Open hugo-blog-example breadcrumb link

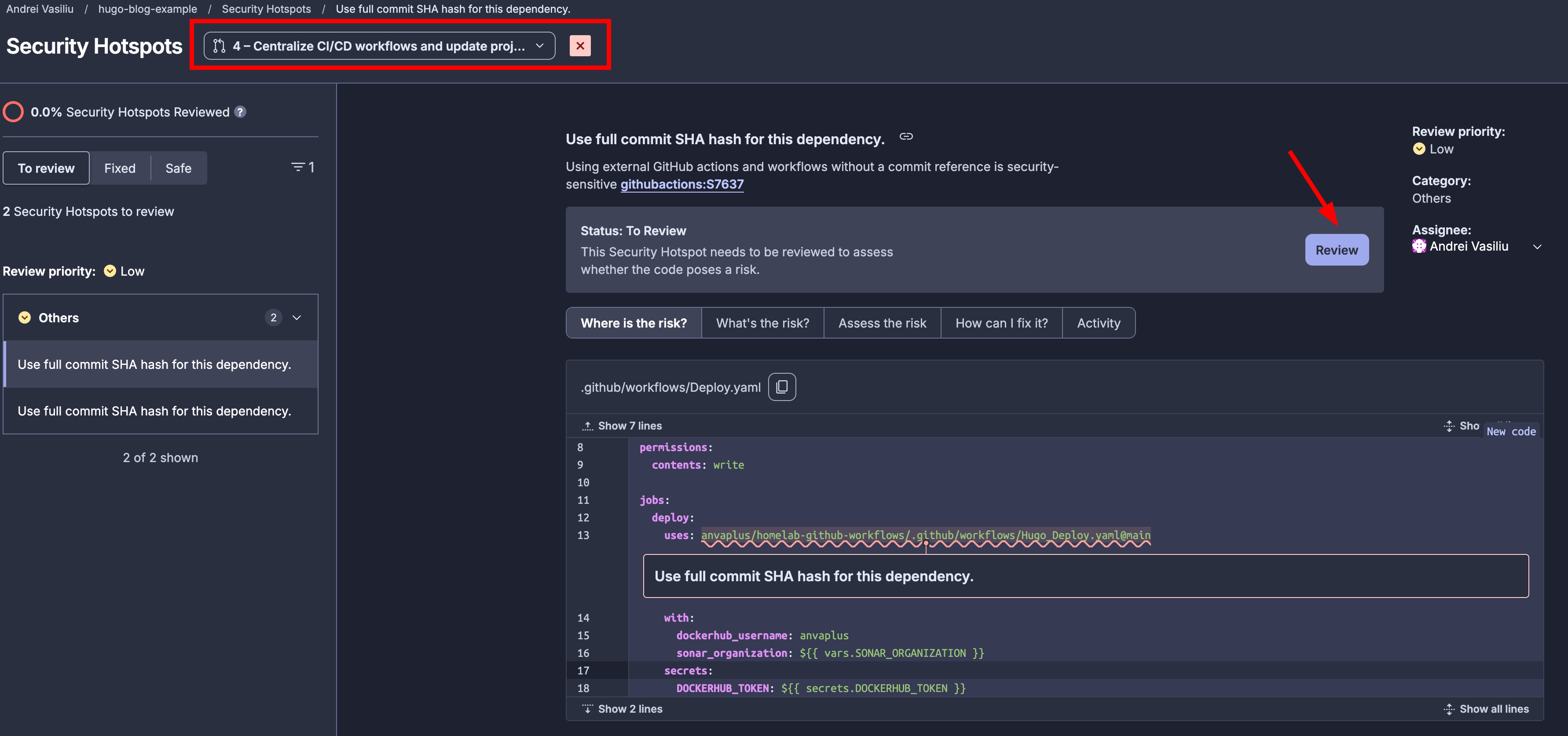(147, 9)
